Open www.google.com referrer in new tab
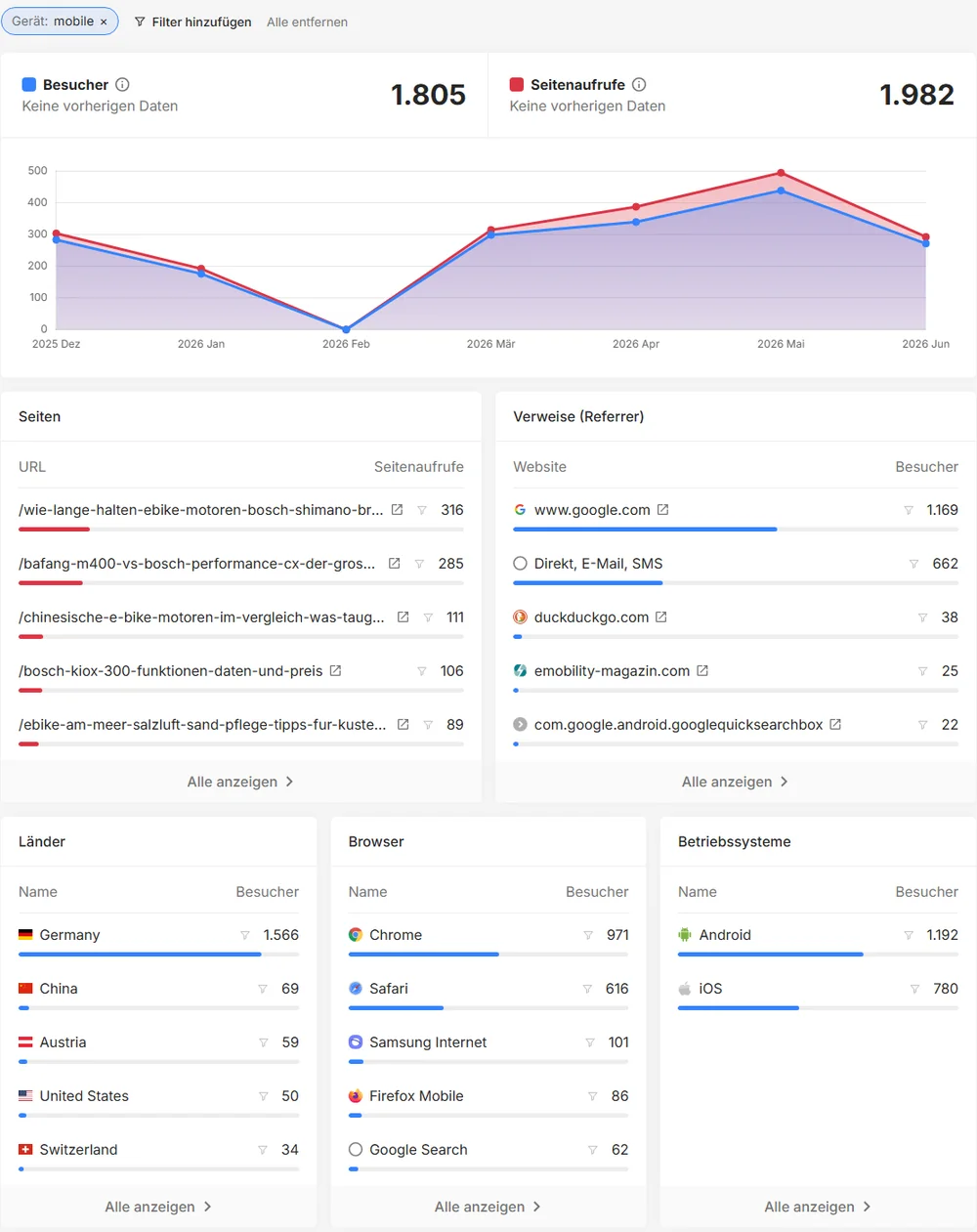The image size is (977, 1232). click(x=663, y=510)
